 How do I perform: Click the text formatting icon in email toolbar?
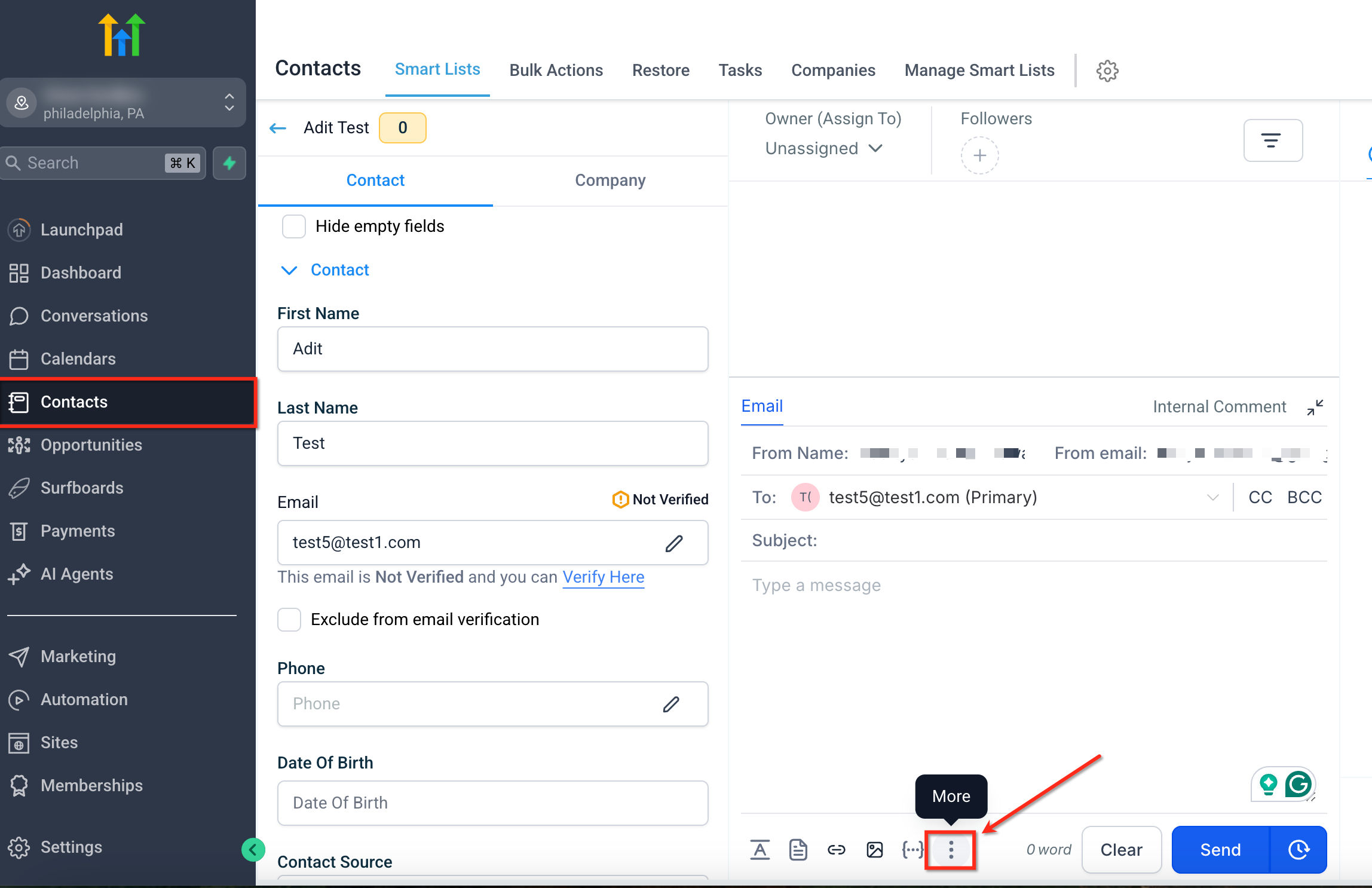click(x=759, y=849)
